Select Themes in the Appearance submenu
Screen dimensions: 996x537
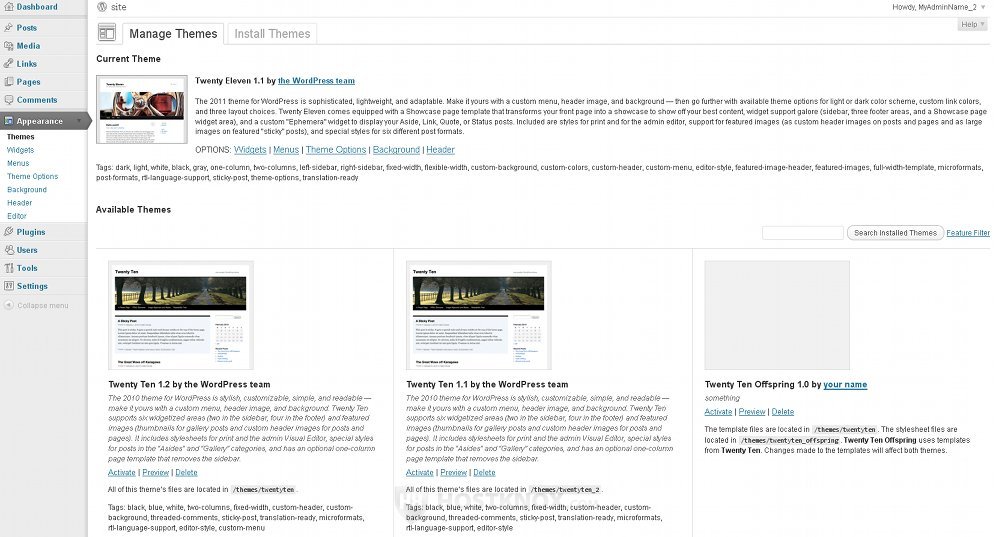click(x=21, y=137)
